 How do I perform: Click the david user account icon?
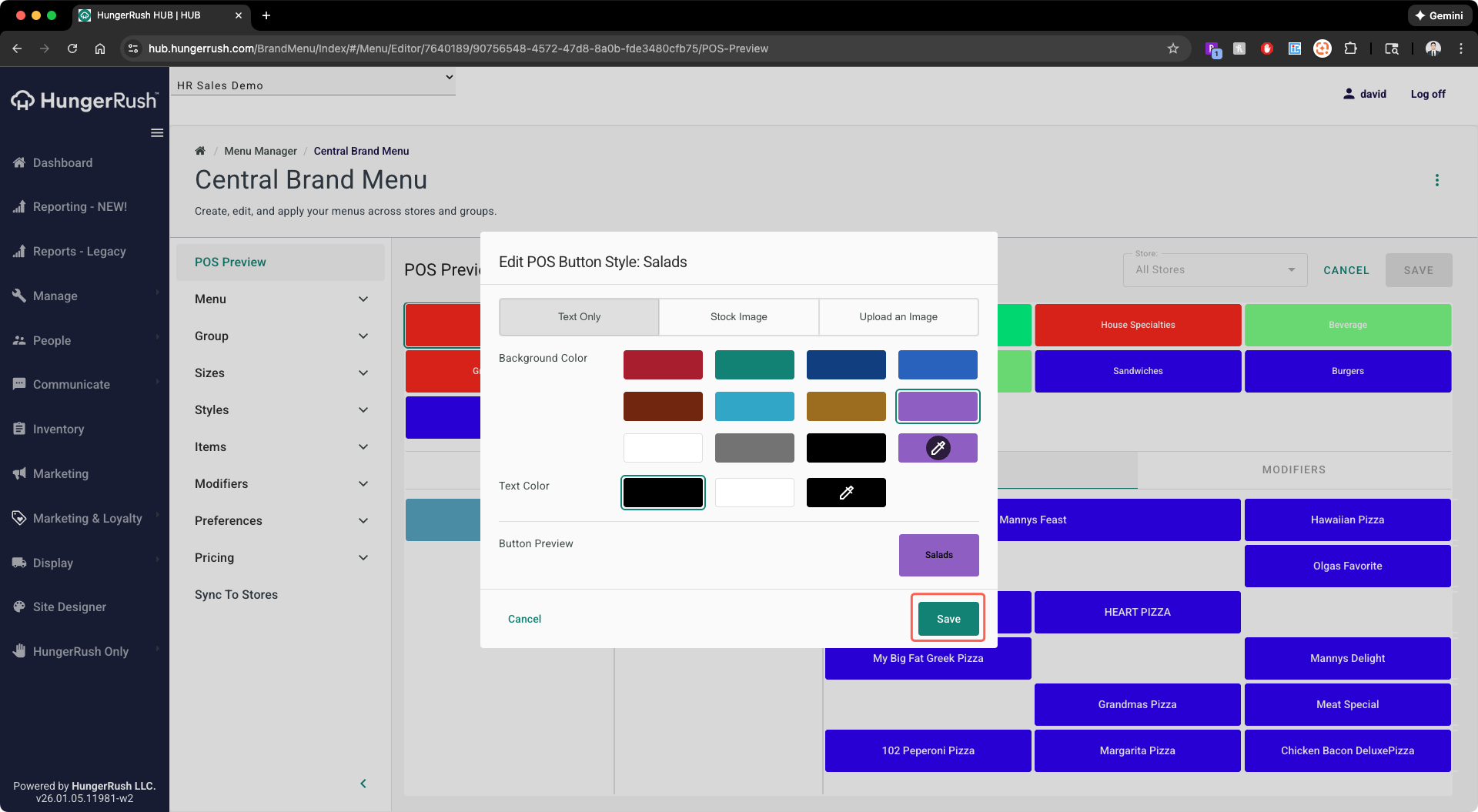1349,93
